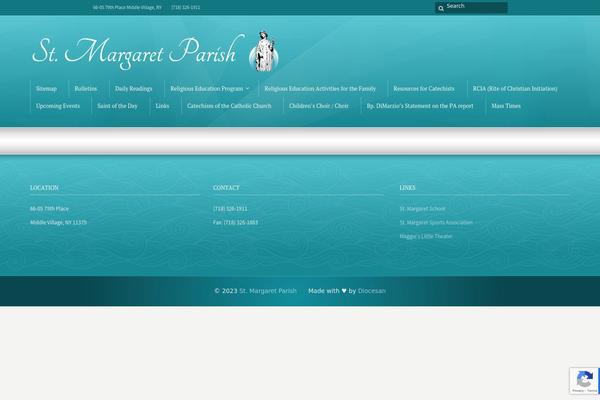Click the top bar phone number (718) 326-1911
The image size is (600, 400).
(x=186, y=7)
